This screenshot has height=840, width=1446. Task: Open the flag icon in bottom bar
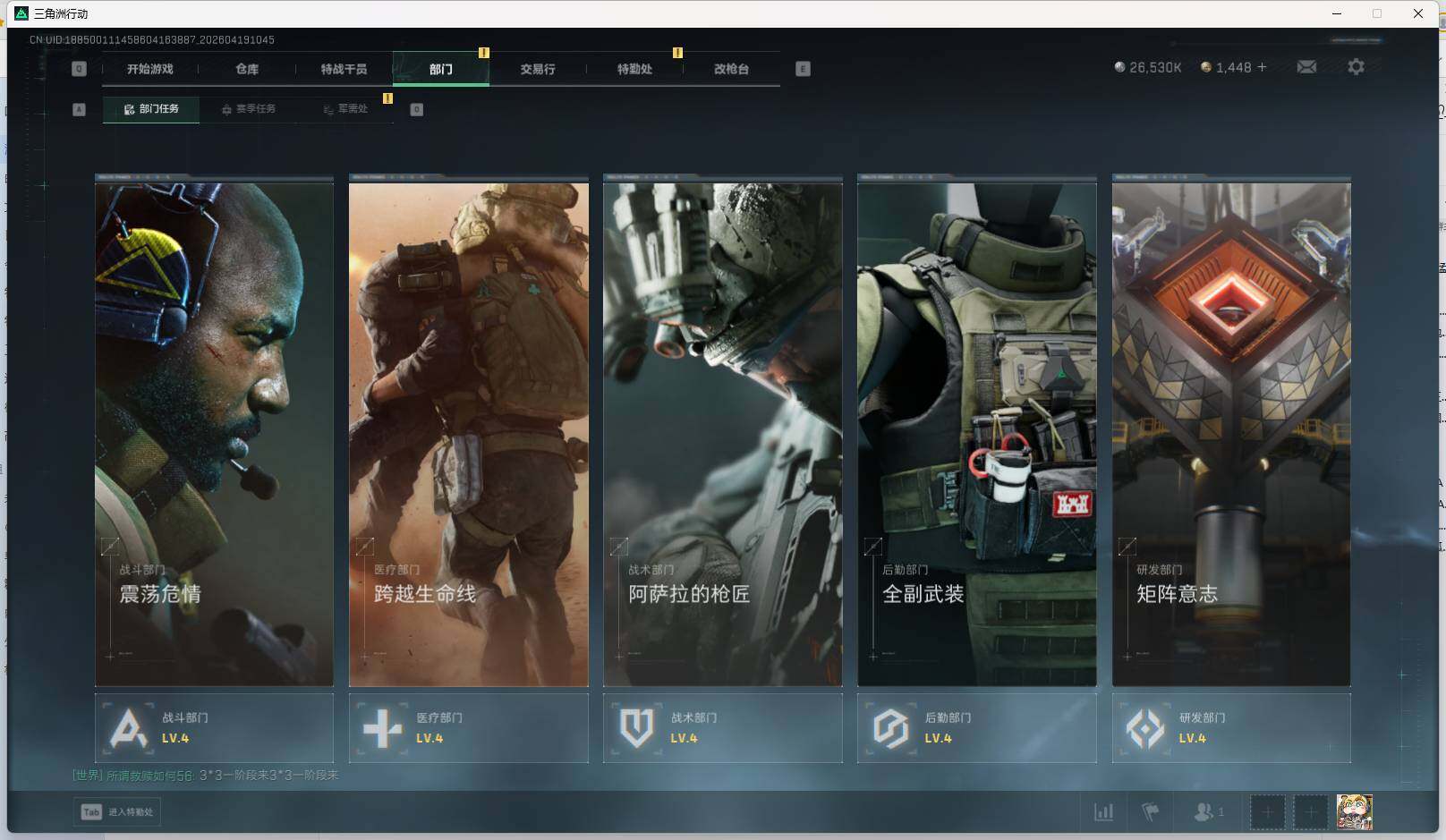[1150, 812]
